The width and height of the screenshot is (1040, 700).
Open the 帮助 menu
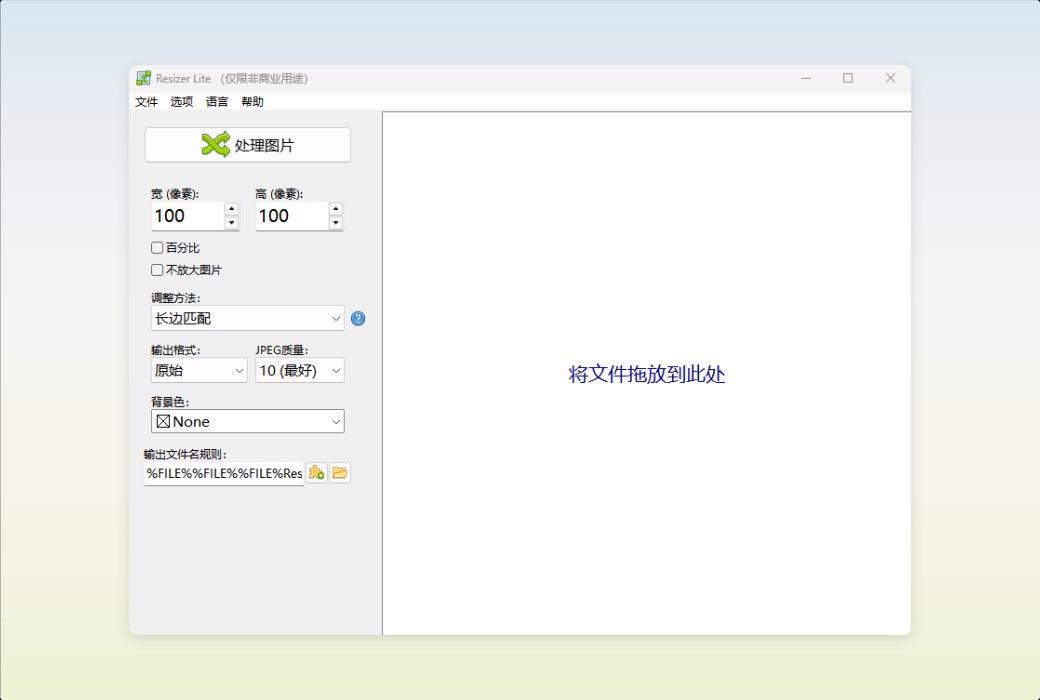point(252,101)
